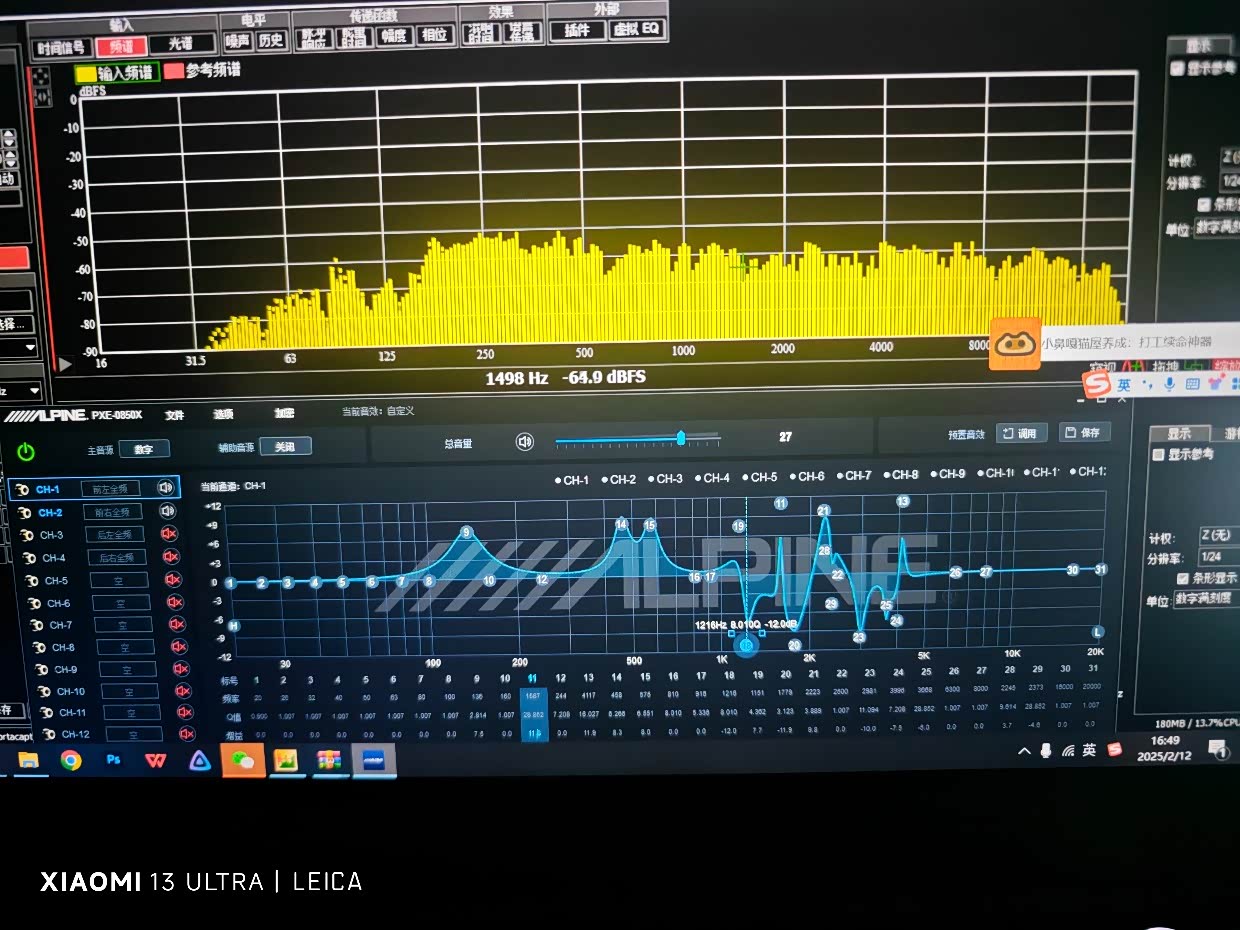Viewport: 1240px width, 930px height.
Task: Click the 虚拟 EQ button
Action: (x=637, y=30)
